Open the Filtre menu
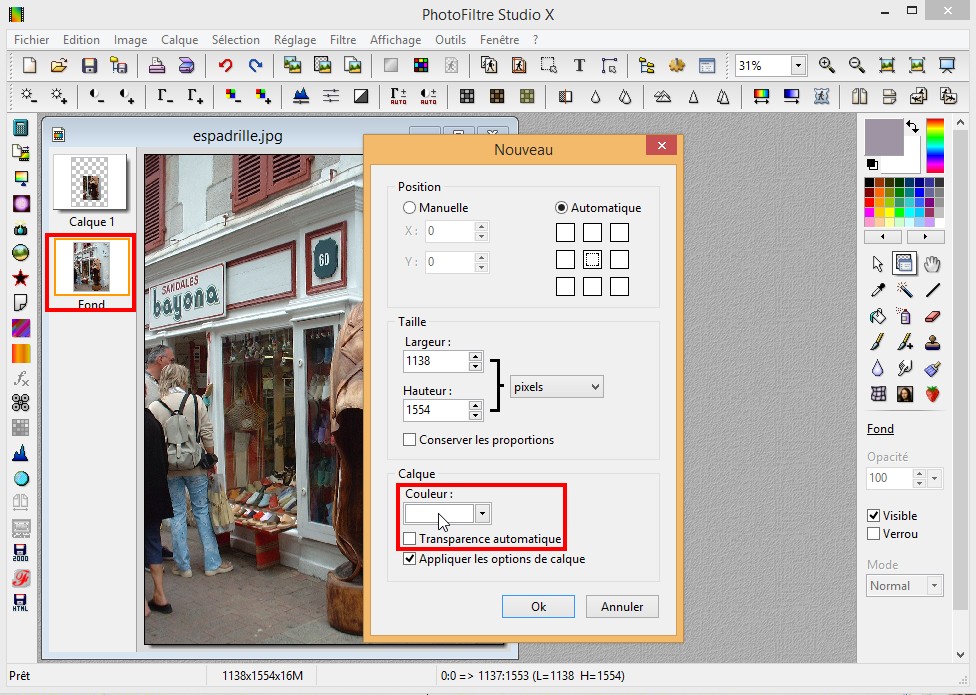The width and height of the screenshot is (976, 695). [x=343, y=40]
